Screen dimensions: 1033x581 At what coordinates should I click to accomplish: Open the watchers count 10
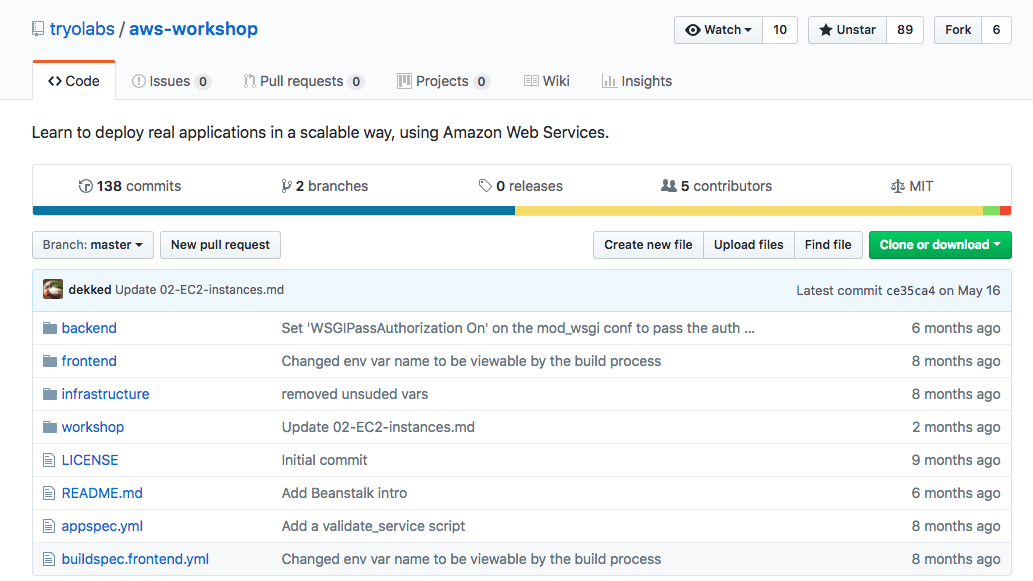coord(780,30)
